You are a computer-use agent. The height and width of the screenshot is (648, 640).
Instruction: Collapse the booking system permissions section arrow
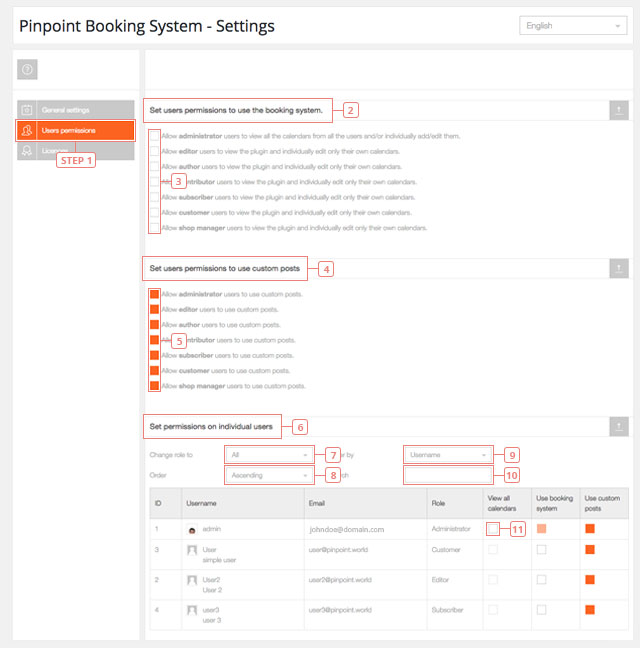(x=619, y=111)
